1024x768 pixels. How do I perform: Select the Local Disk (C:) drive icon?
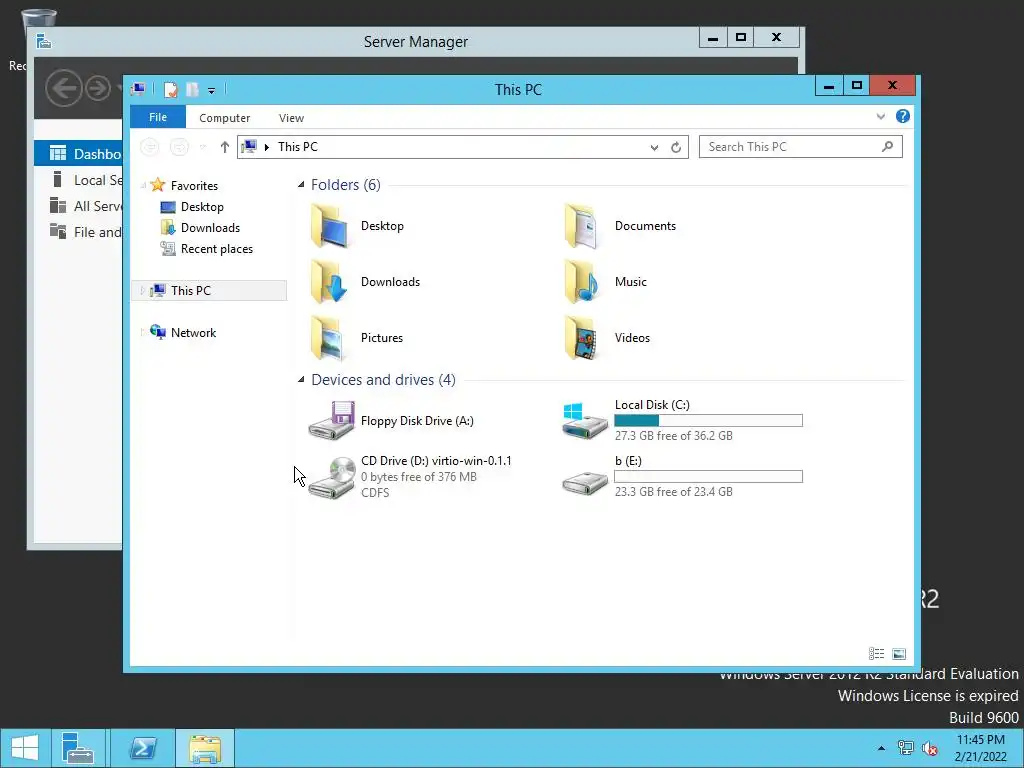[585, 421]
